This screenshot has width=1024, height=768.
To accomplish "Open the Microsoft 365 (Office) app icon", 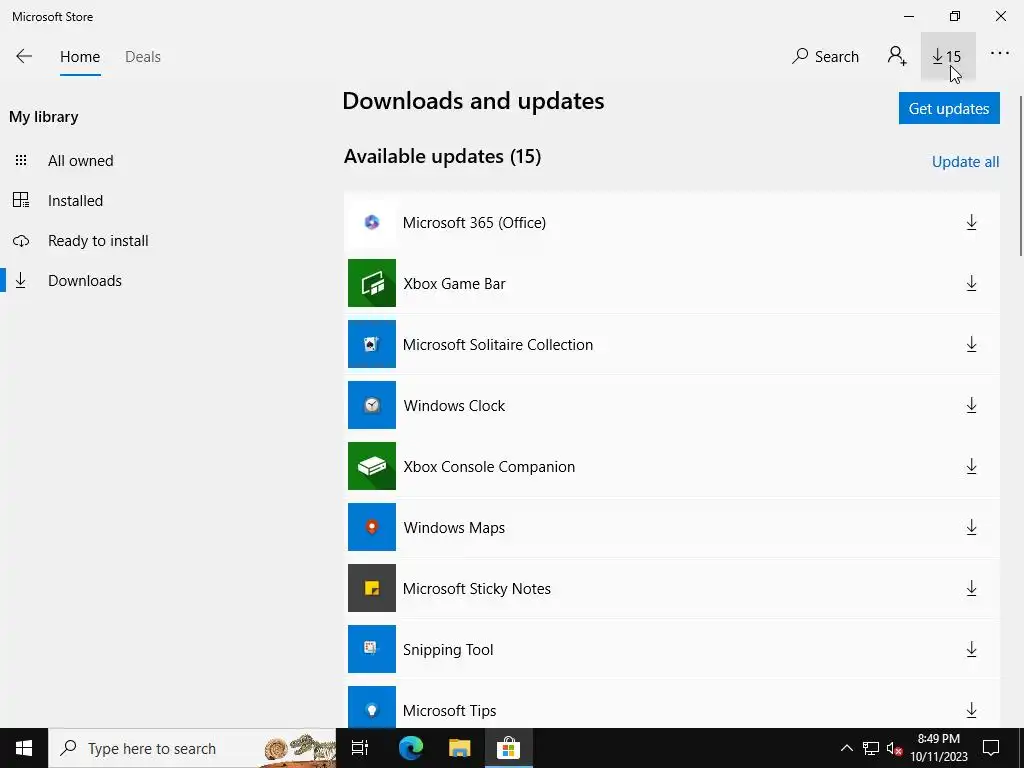I will (372, 223).
